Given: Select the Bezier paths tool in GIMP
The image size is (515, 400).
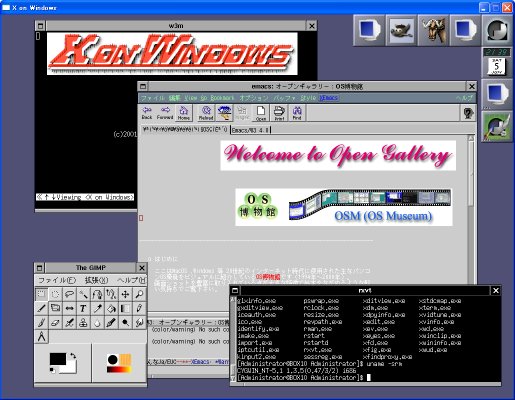Looking at the screenshot, I should pos(97,294).
